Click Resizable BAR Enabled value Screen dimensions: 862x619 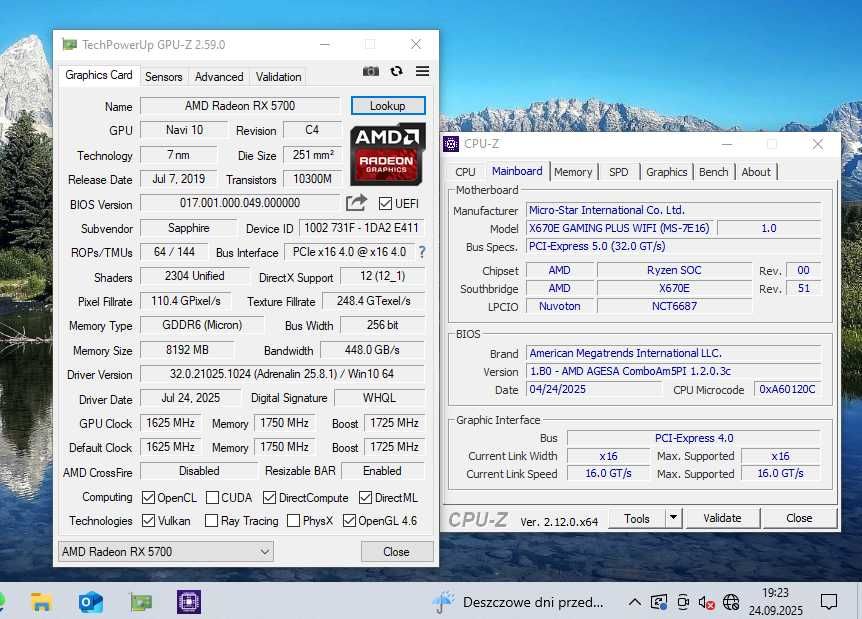point(382,471)
